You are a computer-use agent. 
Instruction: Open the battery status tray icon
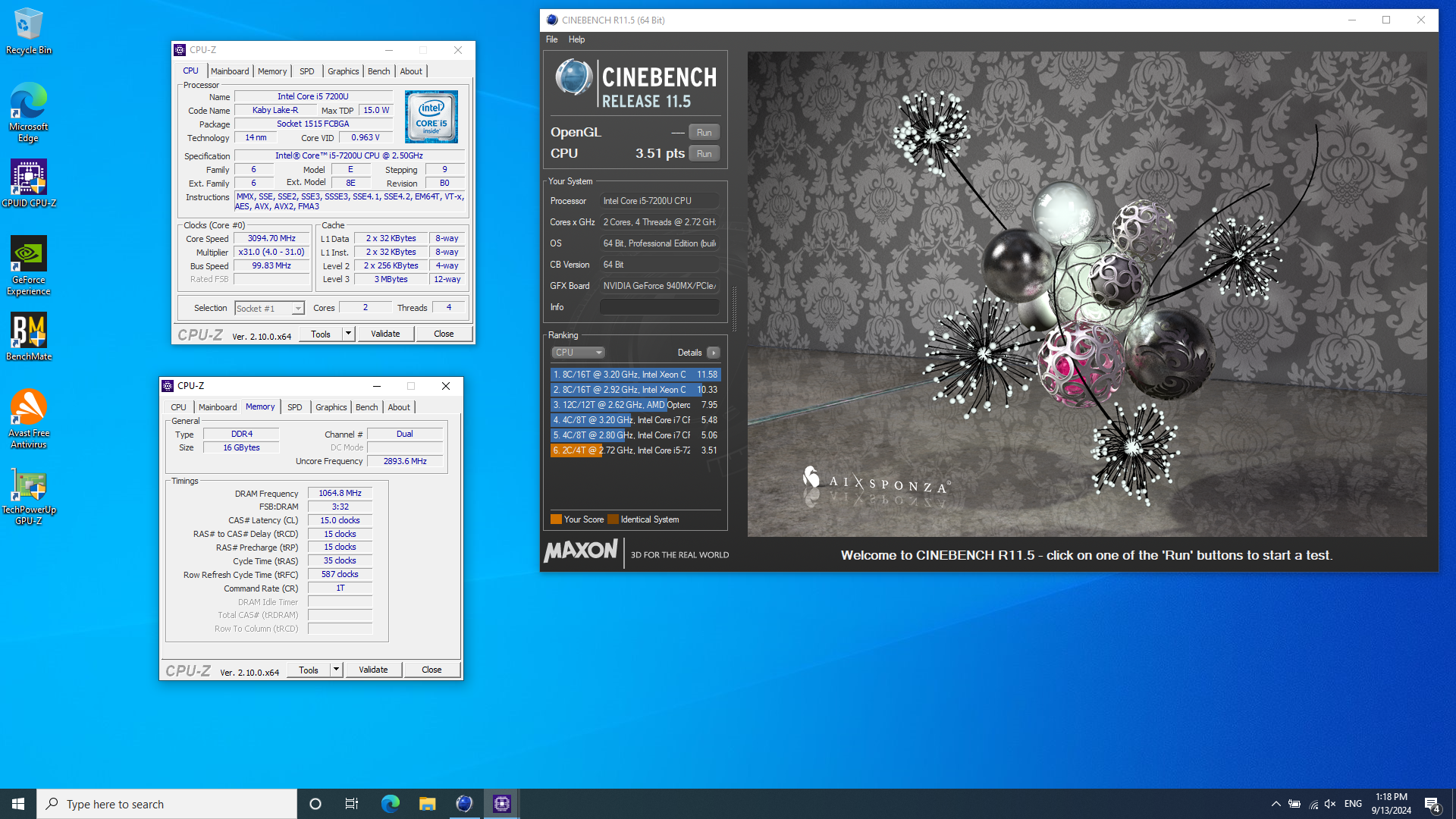point(1294,804)
